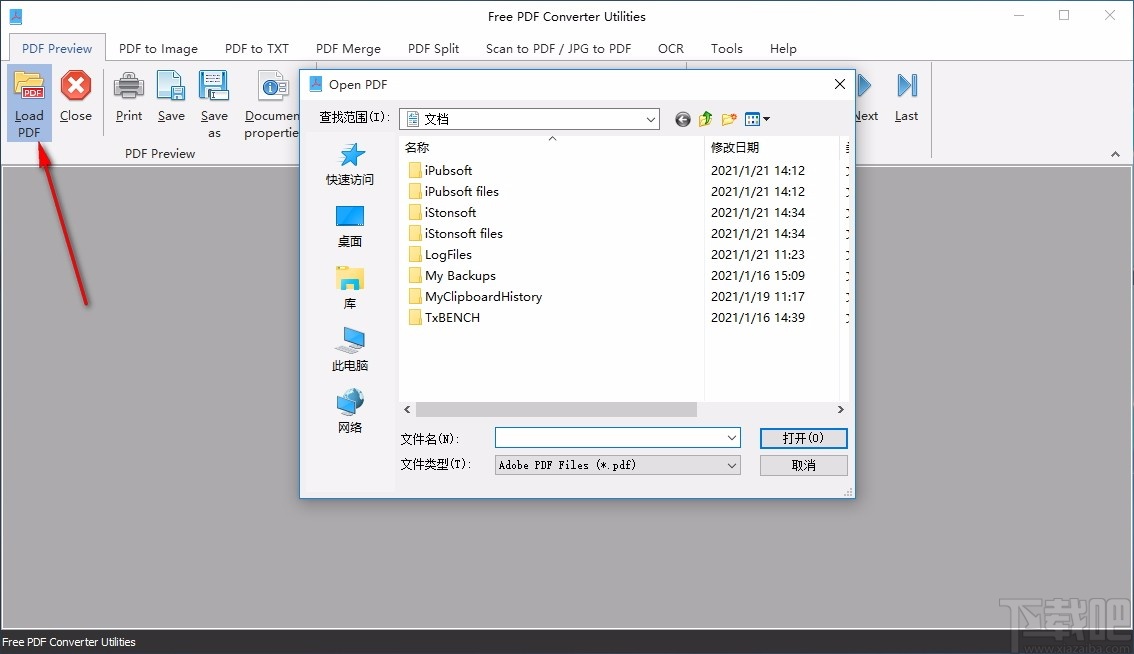Click the Save icon
Screen dimensions: 1134x654
click(x=170, y=95)
